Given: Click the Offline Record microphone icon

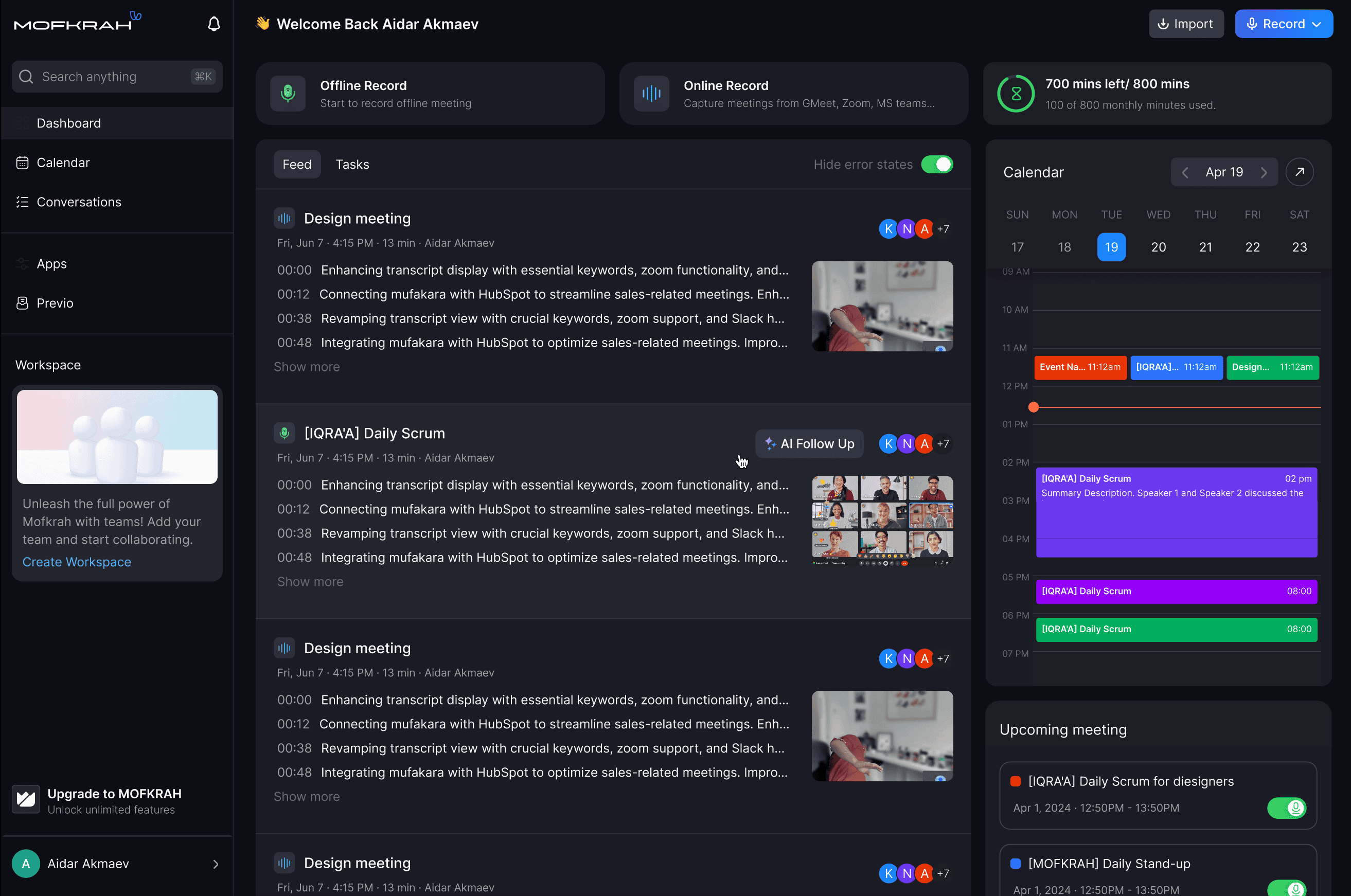Looking at the screenshot, I should [288, 94].
